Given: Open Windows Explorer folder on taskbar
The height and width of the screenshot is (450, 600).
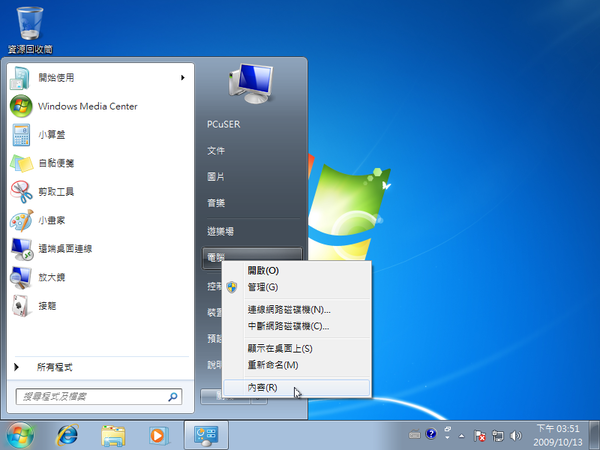Looking at the screenshot, I should click(x=113, y=436).
